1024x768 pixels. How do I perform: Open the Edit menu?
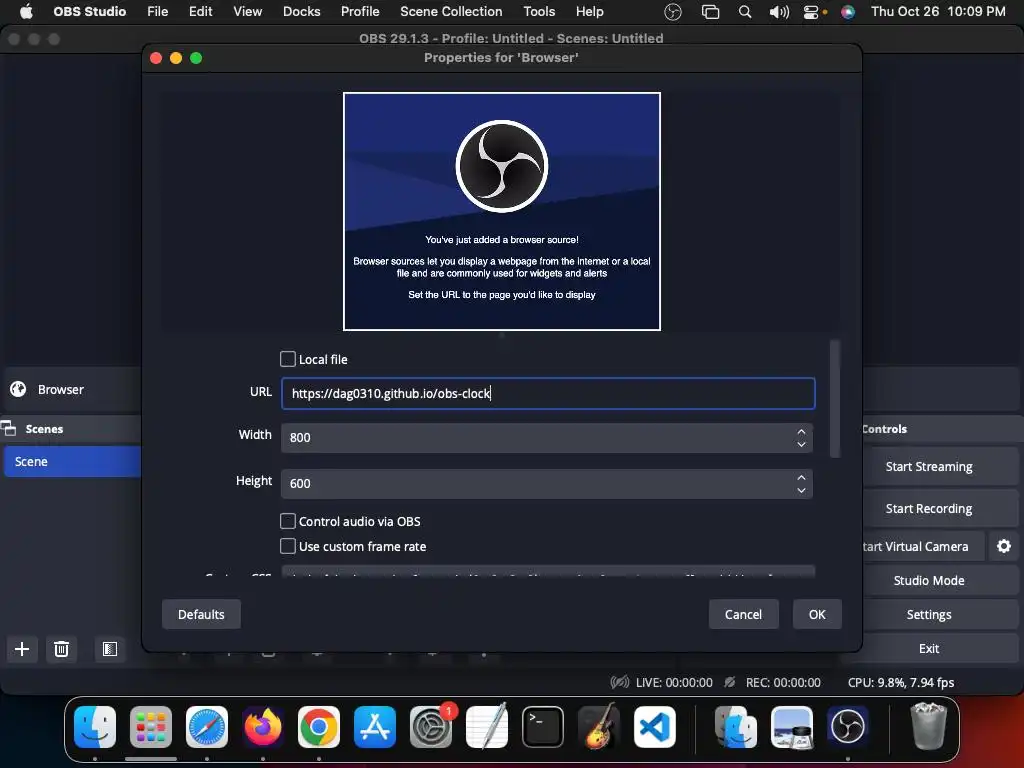click(200, 11)
